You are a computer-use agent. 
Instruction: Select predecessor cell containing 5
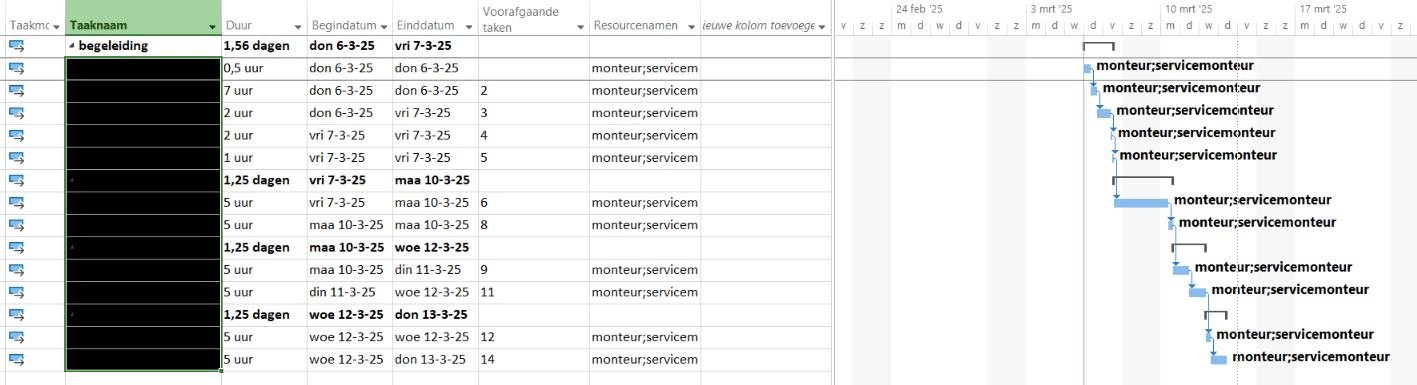point(533,158)
